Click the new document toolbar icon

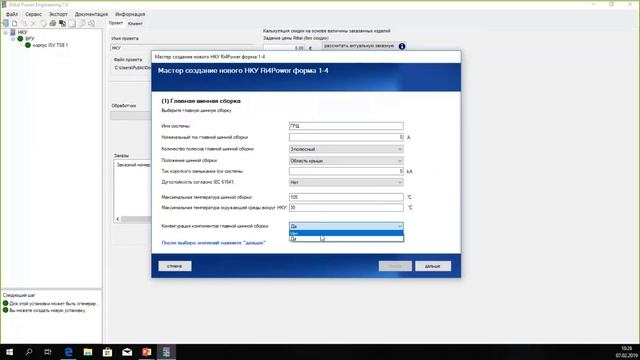click(x=15, y=24)
